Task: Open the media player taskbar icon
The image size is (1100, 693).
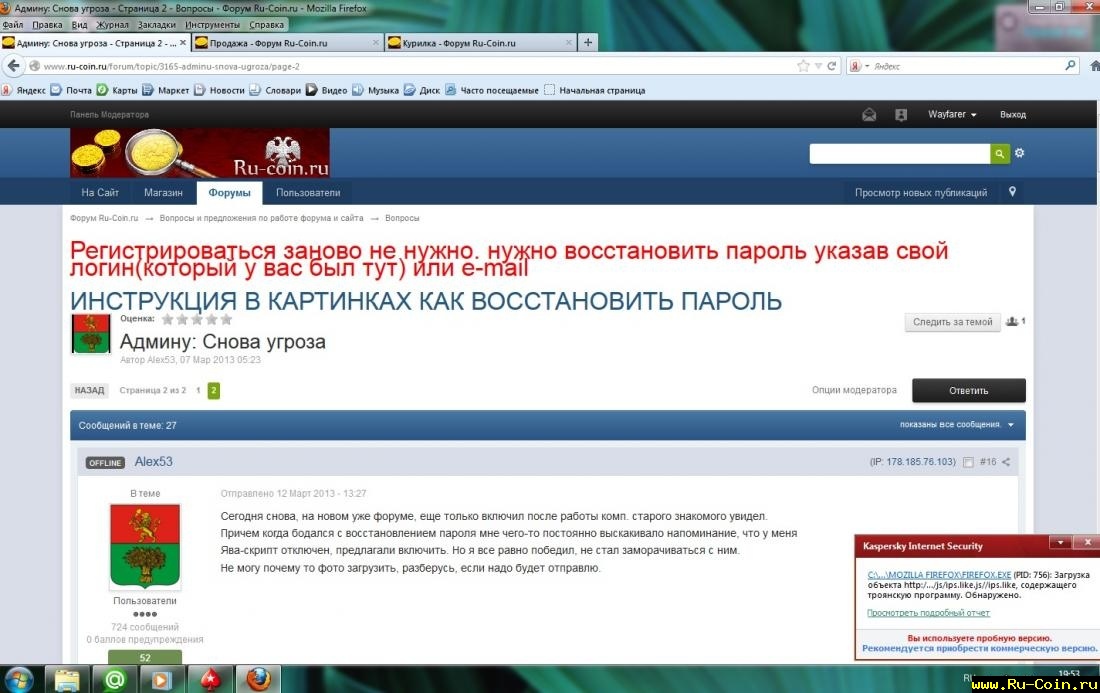Action: click(x=162, y=679)
